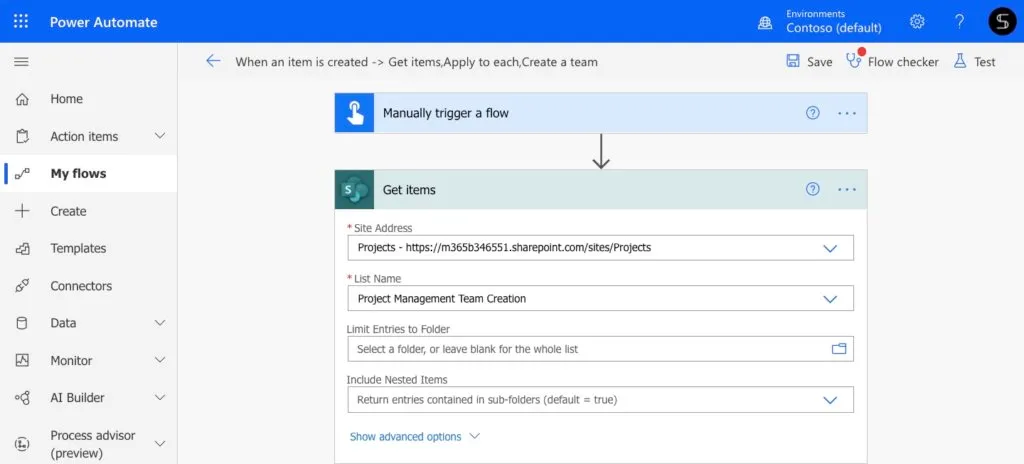The width and height of the screenshot is (1024, 464).
Task: Click the Site Address label
Action: click(x=383, y=228)
